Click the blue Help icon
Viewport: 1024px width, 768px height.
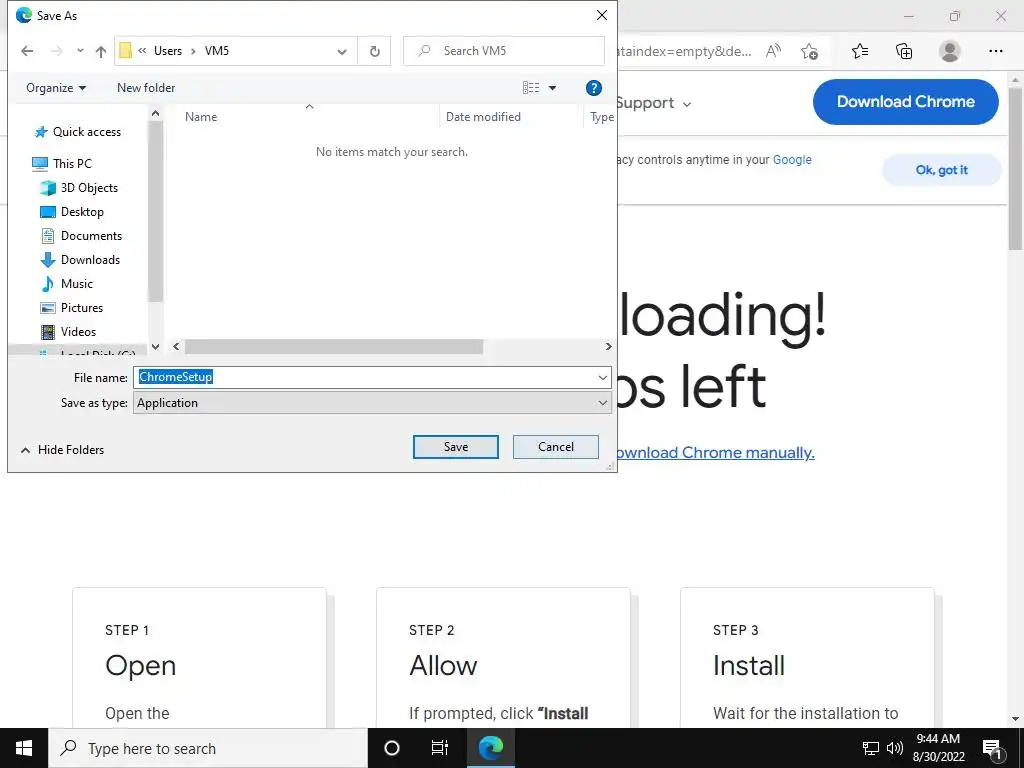(594, 88)
